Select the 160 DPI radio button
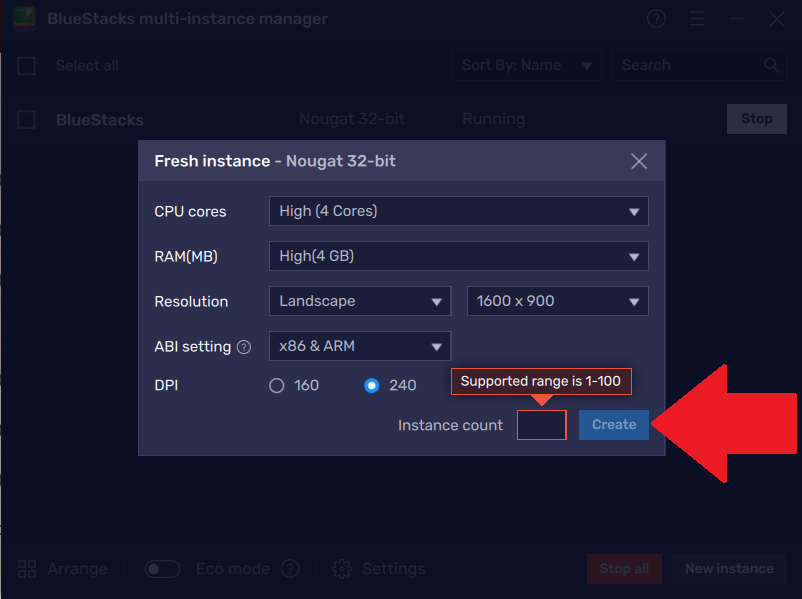This screenshot has width=802, height=599. click(x=277, y=385)
